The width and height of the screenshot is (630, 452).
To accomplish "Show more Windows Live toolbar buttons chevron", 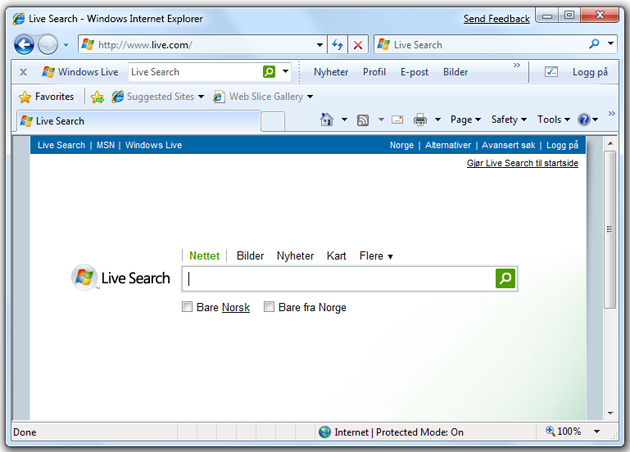I will pyautogui.click(x=517, y=65).
